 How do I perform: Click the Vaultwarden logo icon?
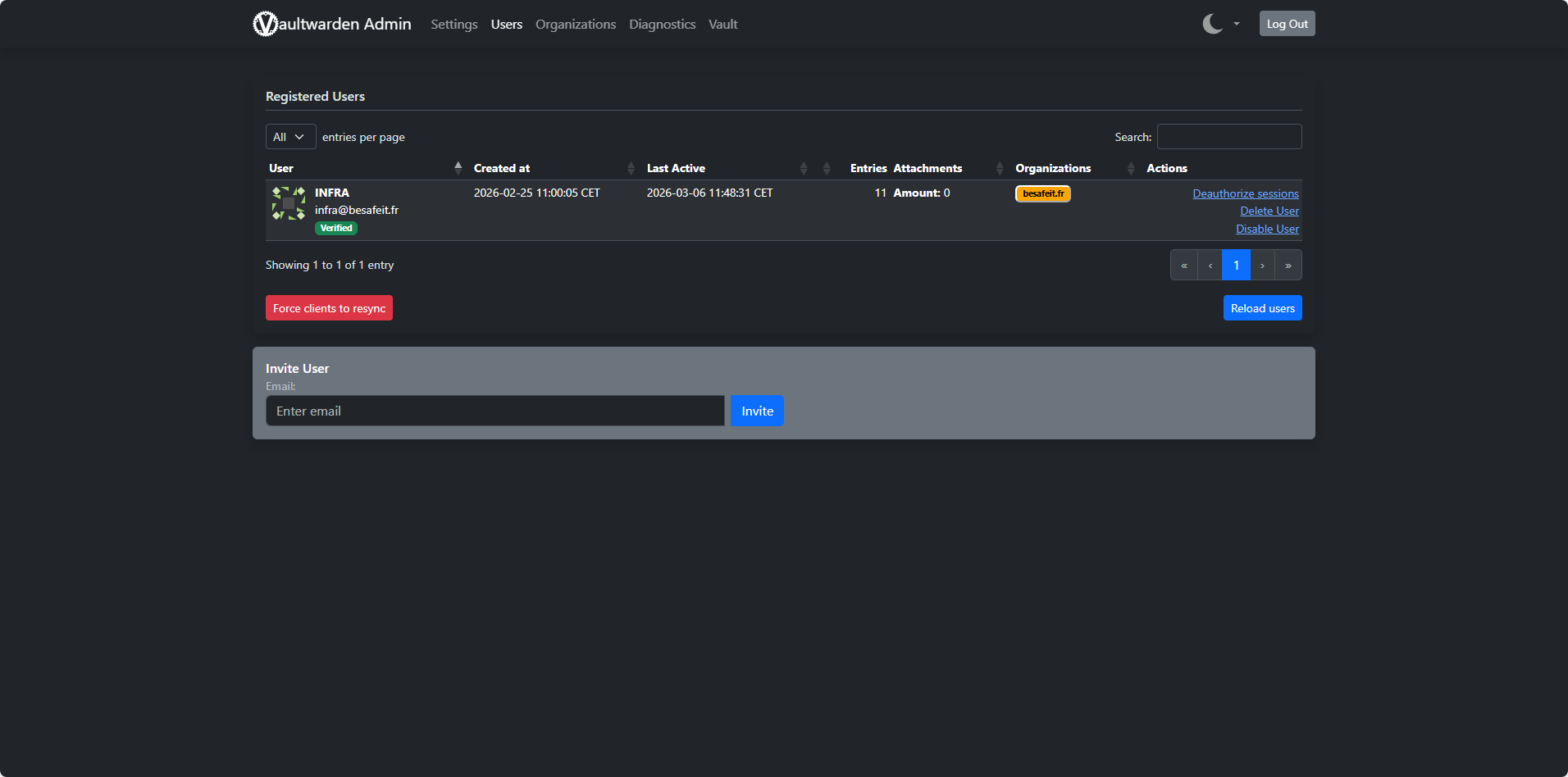[x=265, y=24]
